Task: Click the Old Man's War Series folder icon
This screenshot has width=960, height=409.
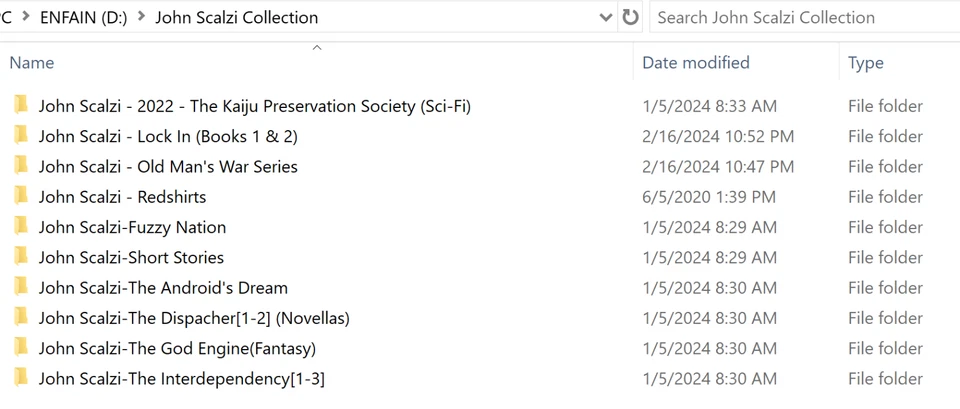Action: pos(21,166)
